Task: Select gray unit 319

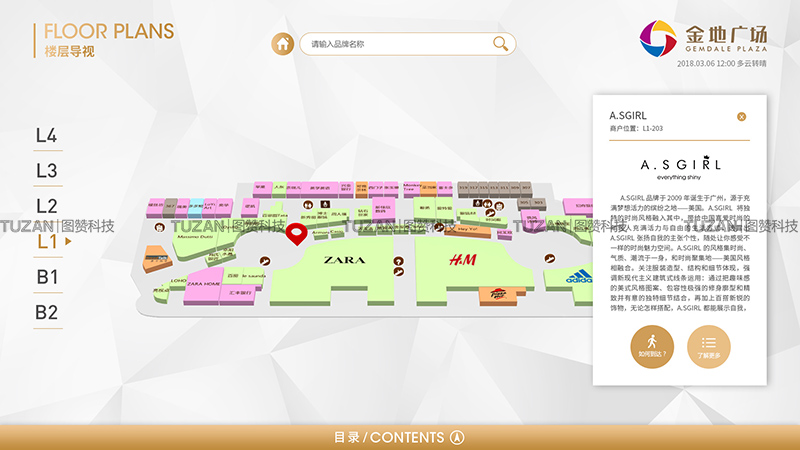Action: [463, 188]
